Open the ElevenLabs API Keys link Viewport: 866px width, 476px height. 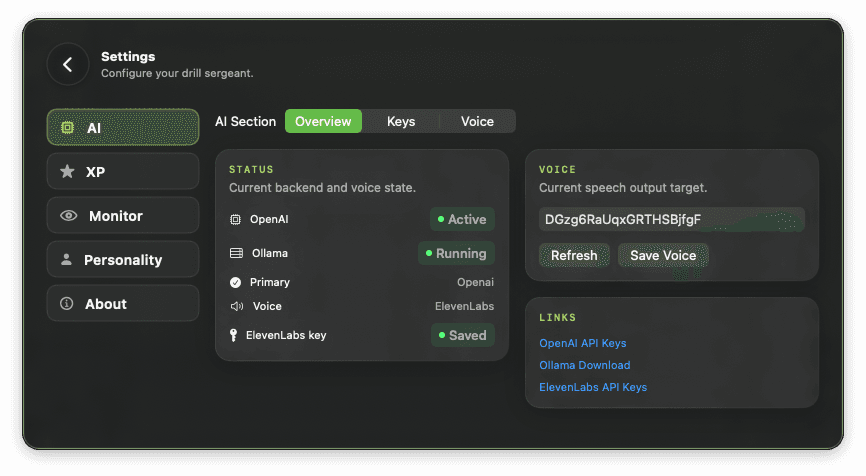[593, 387]
